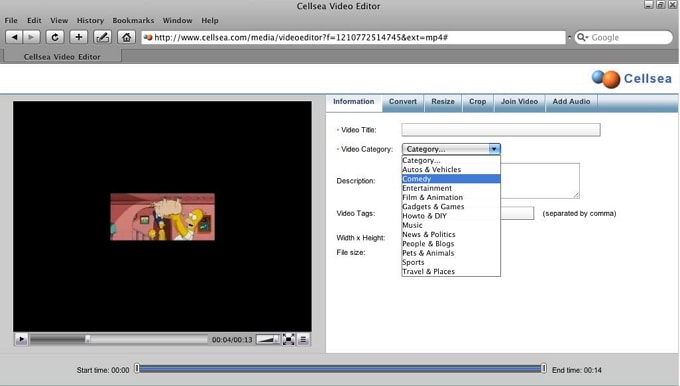
Task: Pick 'Film & Animation' category
Action: pos(451,197)
